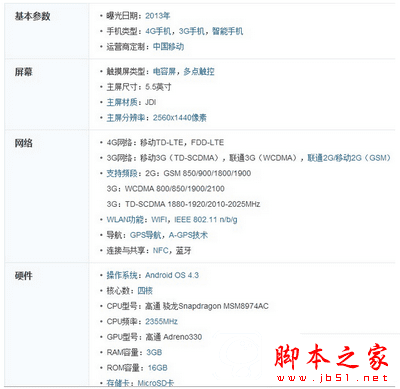Click the 蓝牙 text in 连接与共享
This screenshot has height=389, width=400.
[x=184, y=250]
